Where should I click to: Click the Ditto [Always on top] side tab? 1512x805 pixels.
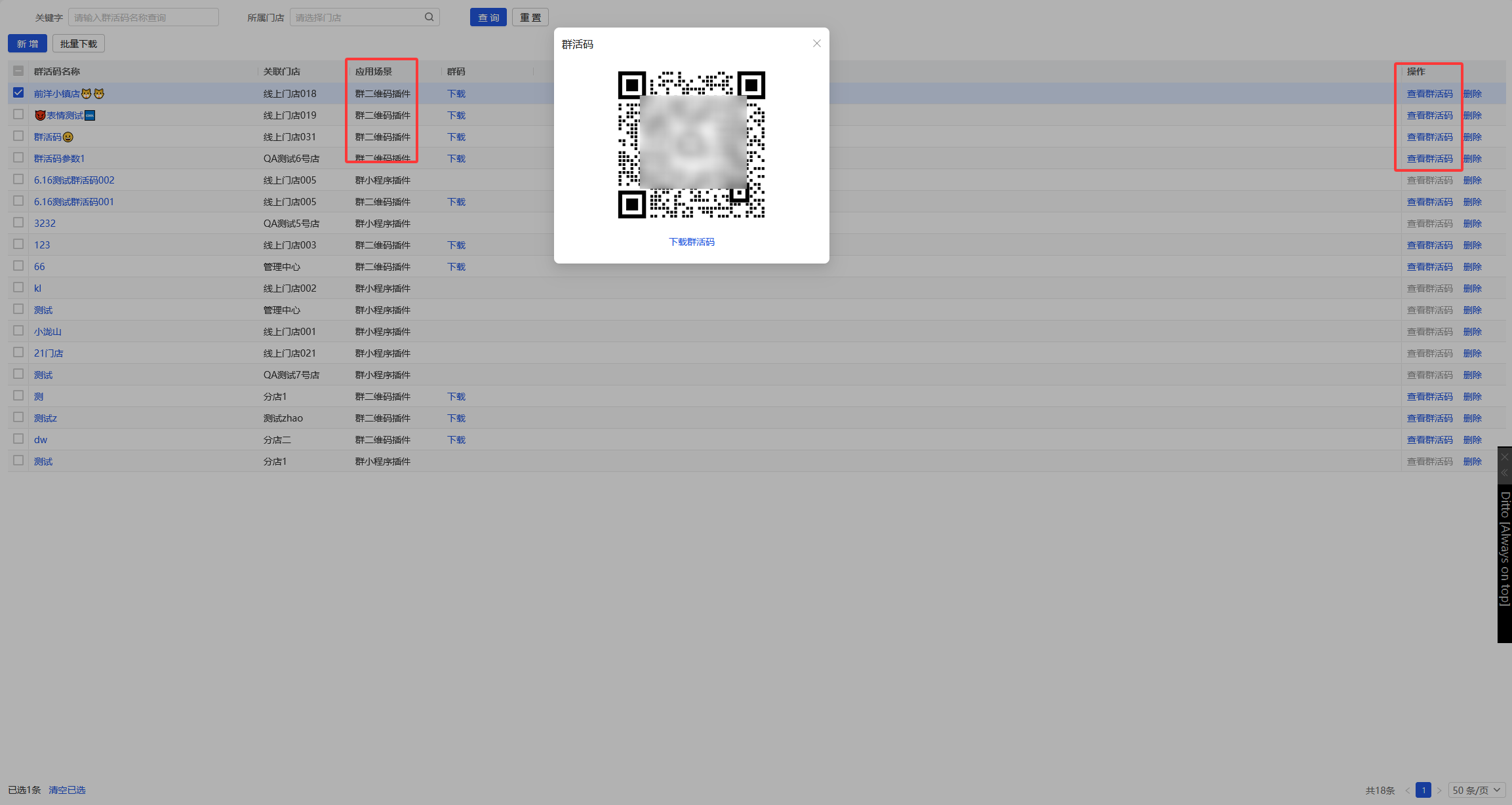(x=1505, y=549)
